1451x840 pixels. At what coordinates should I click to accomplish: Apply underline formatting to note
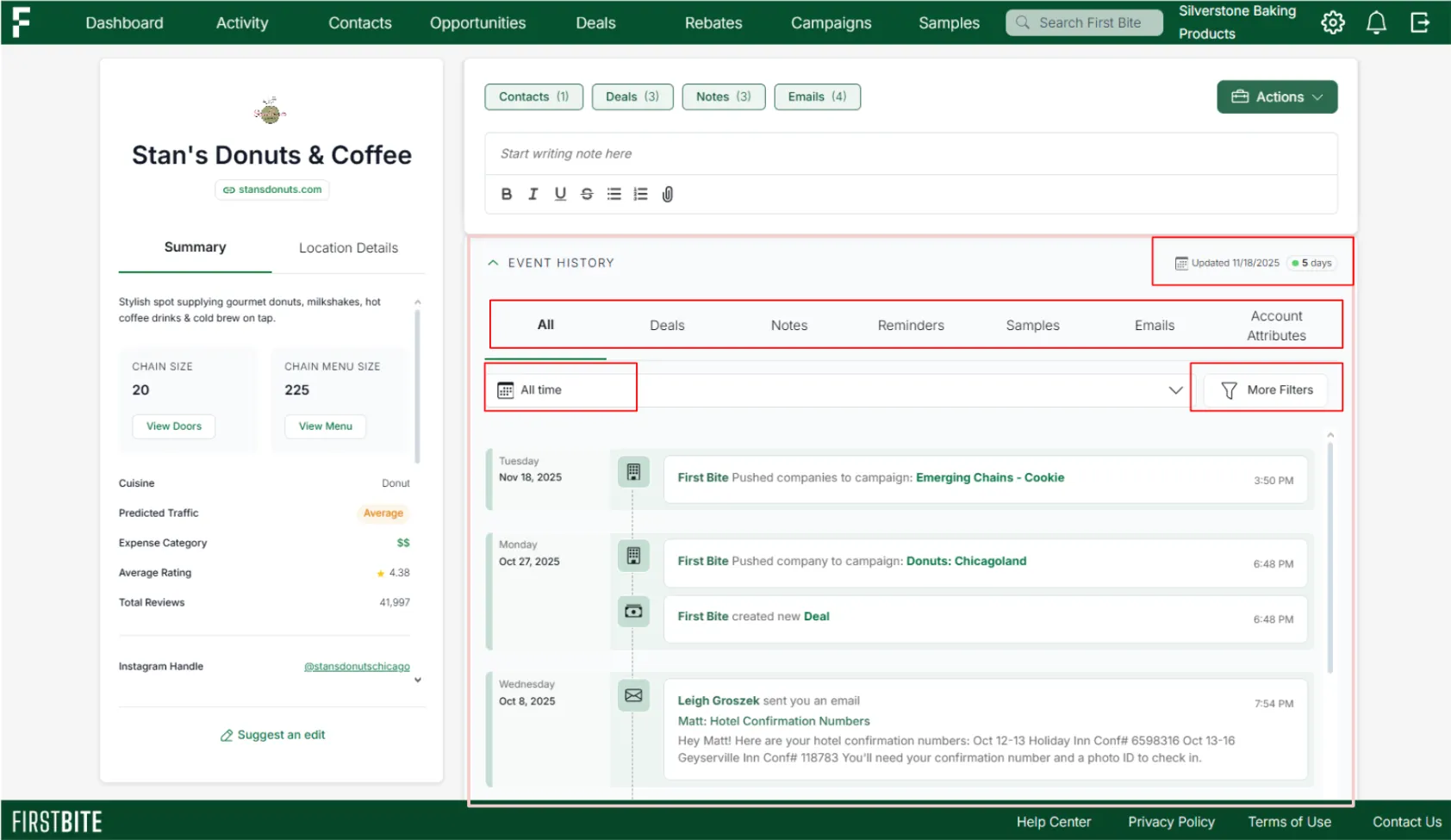click(x=560, y=194)
